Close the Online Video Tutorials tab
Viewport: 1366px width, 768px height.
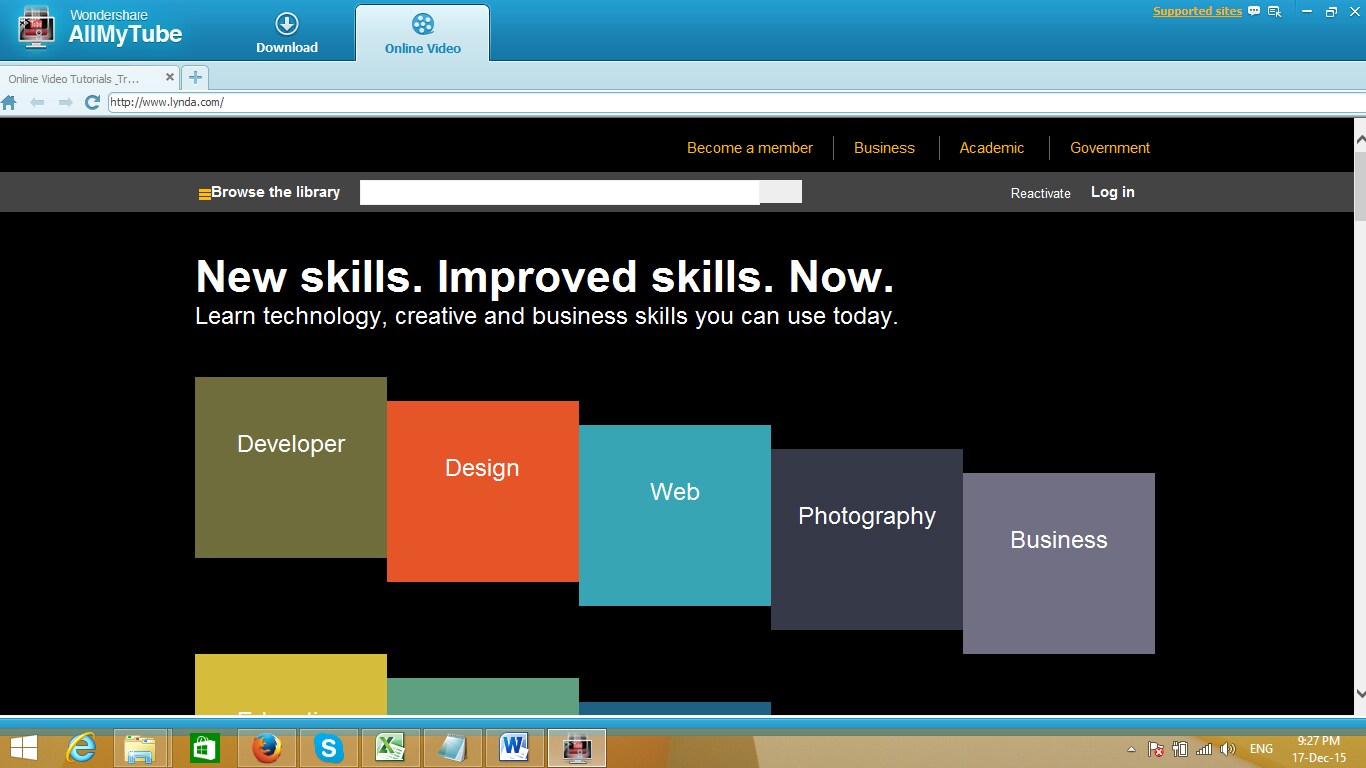[170, 77]
